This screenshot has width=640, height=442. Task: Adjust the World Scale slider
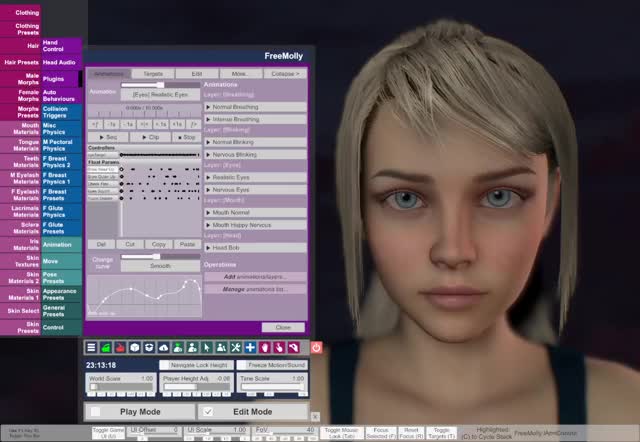pos(121,386)
